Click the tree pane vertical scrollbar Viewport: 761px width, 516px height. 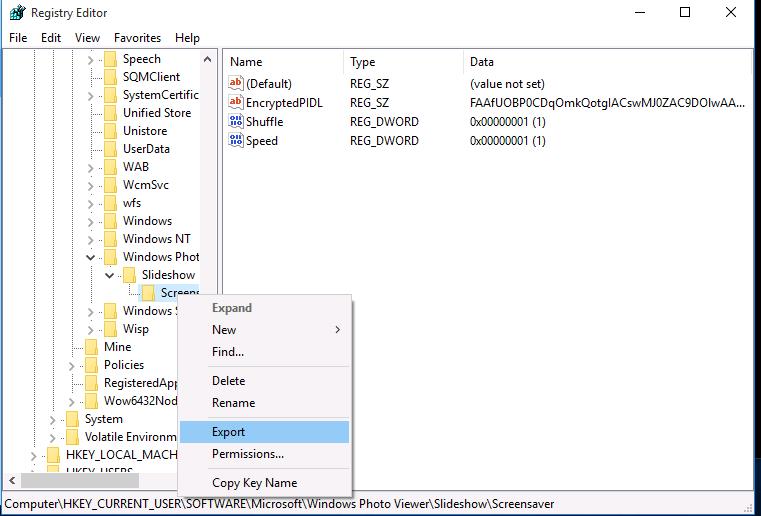coord(209,250)
